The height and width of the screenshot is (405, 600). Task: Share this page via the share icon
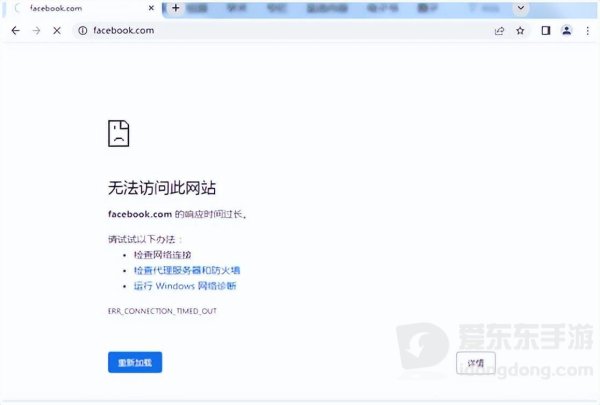click(499, 31)
